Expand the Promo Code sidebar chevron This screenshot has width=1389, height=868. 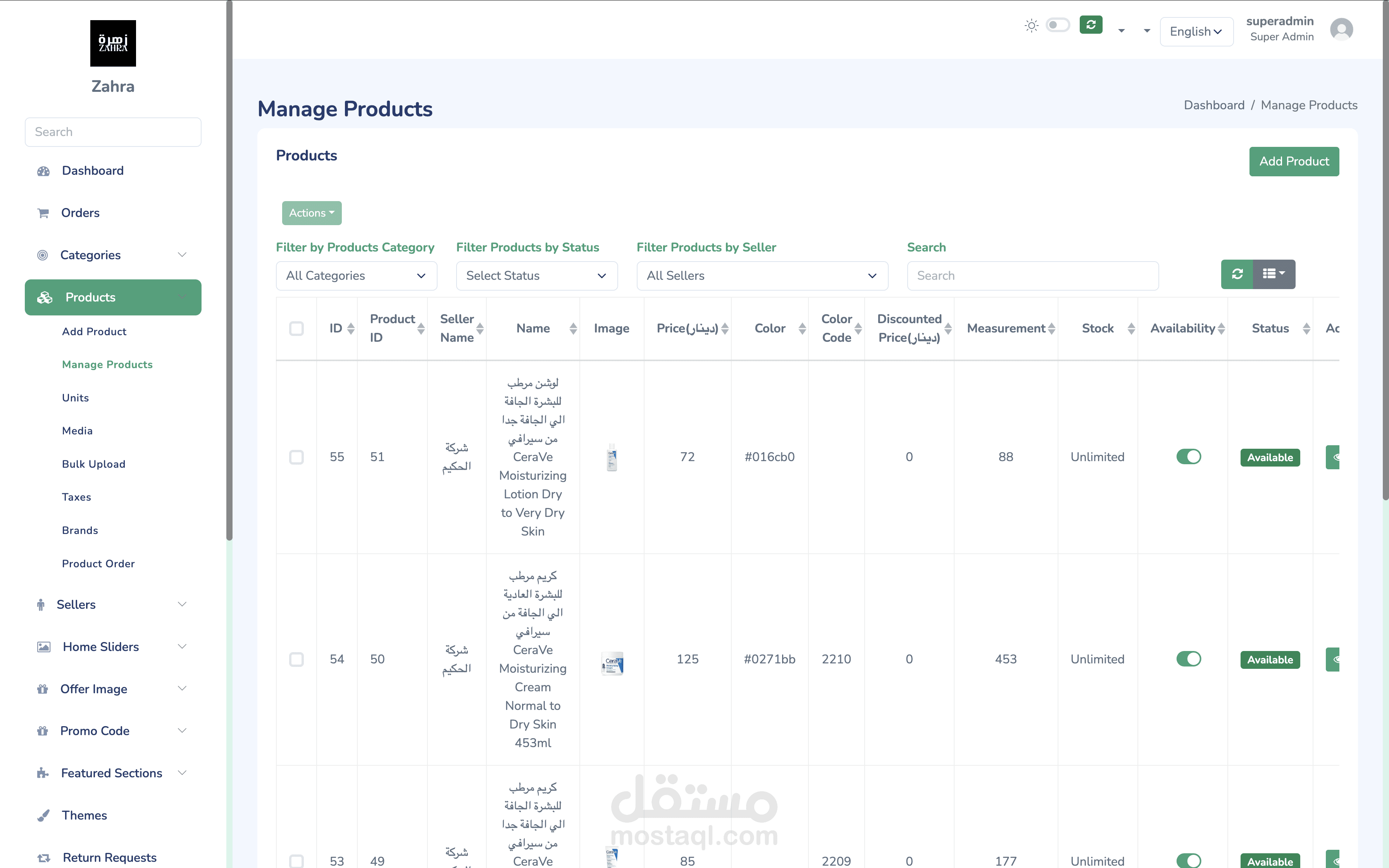(183, 731)
